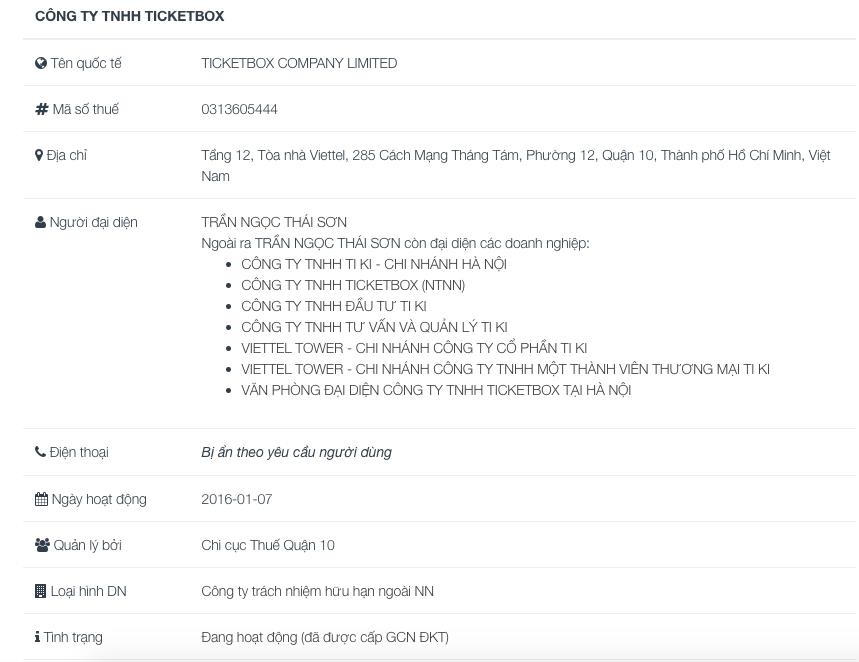Click the map marker icon by Địa chỉ
Screen dimensions: 859x662
coord(39,155)
